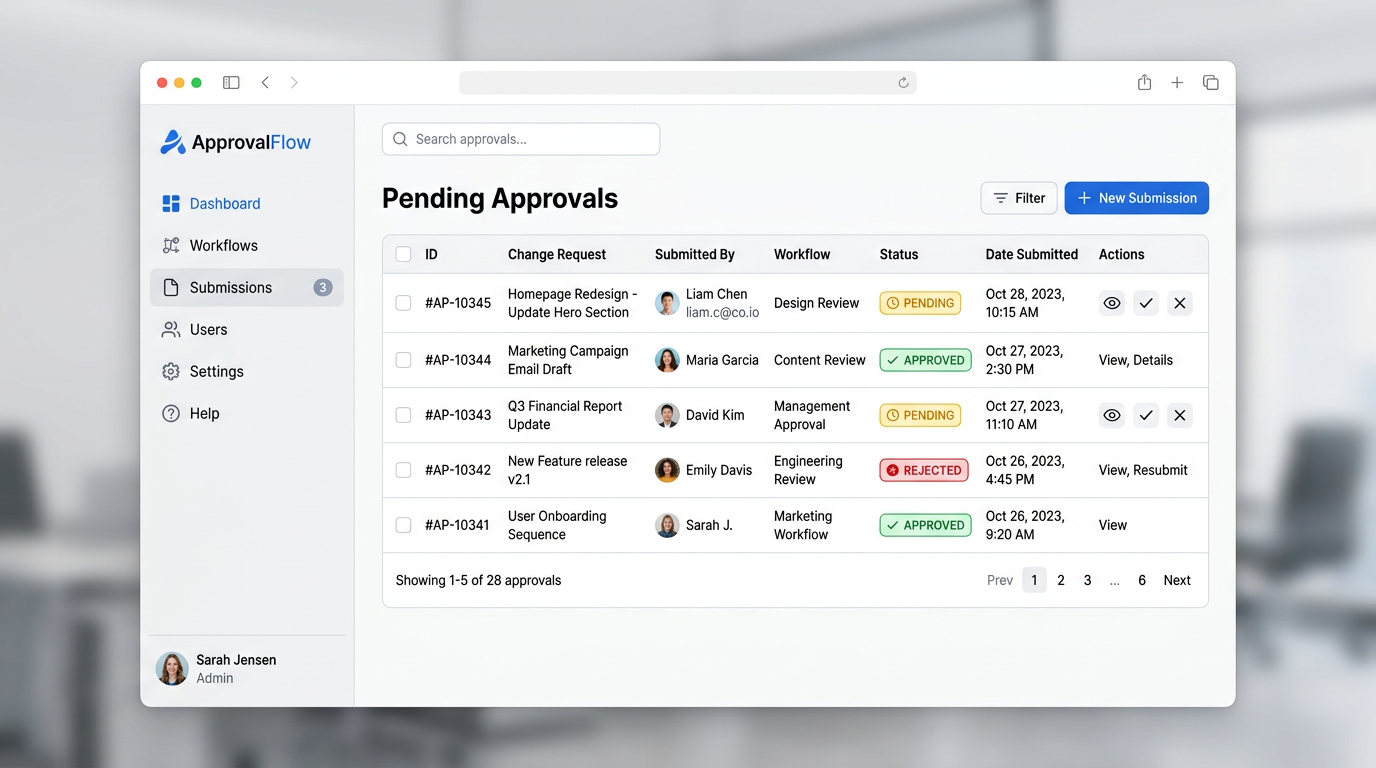The image size is (1376, 768).
Task: Open the Users section icon
Action: (170, 329)
